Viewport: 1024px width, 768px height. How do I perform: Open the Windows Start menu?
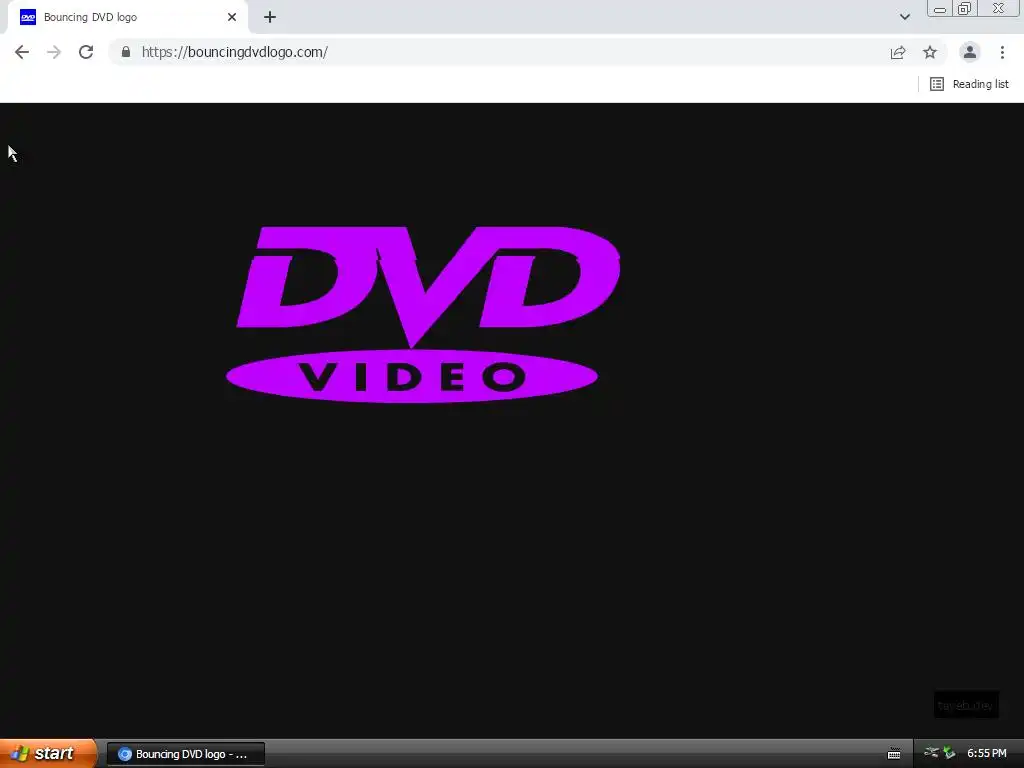48,753
